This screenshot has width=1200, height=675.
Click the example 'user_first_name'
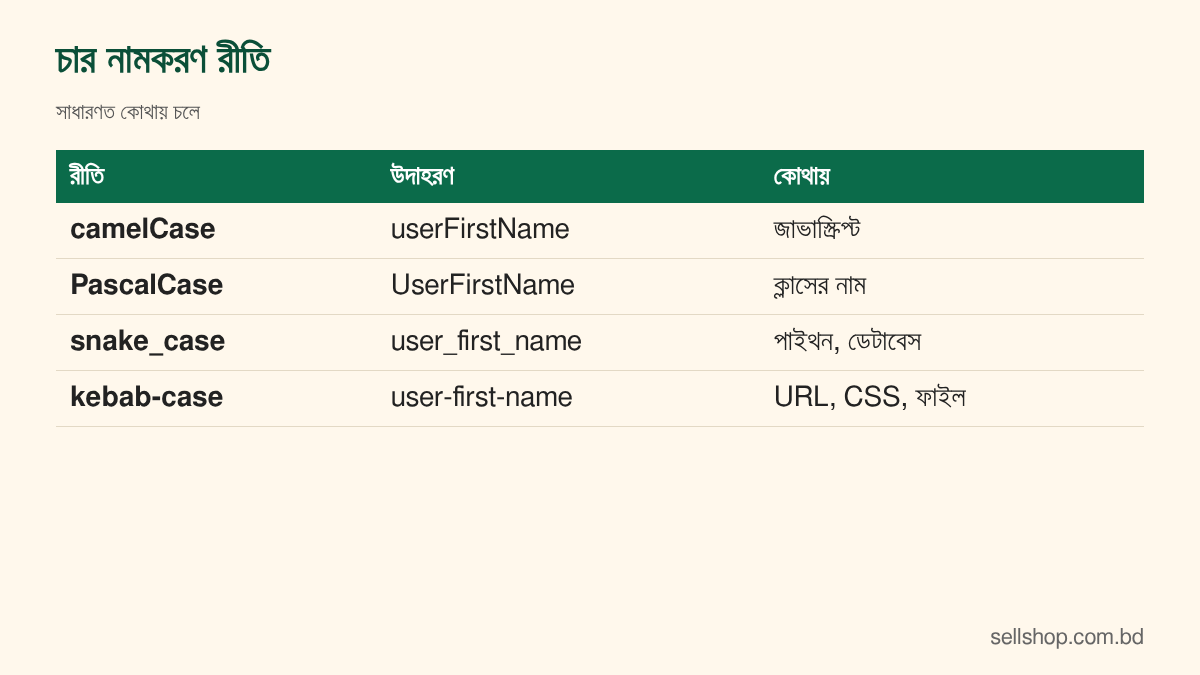(486, 341)
